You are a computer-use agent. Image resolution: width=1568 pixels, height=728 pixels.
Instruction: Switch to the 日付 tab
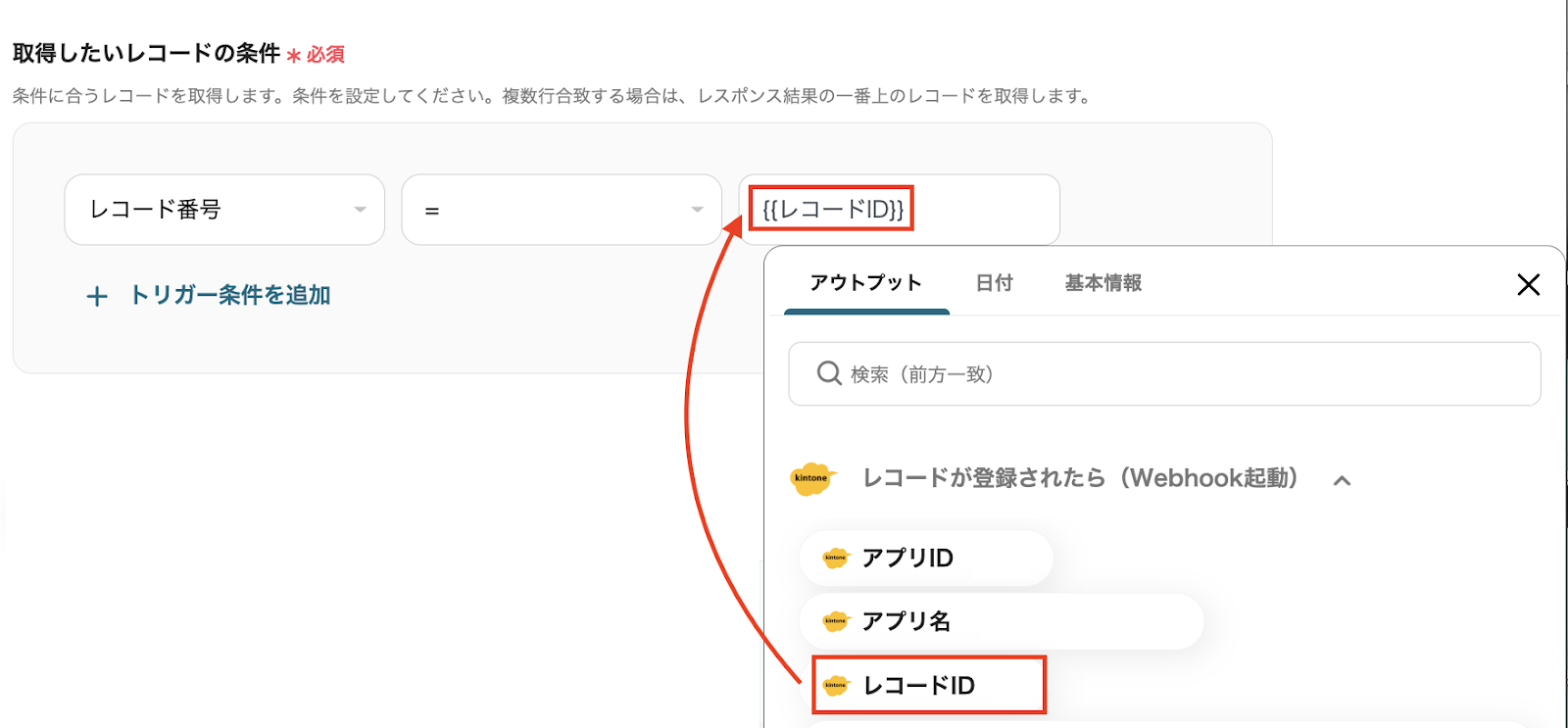tap(994, 283)
